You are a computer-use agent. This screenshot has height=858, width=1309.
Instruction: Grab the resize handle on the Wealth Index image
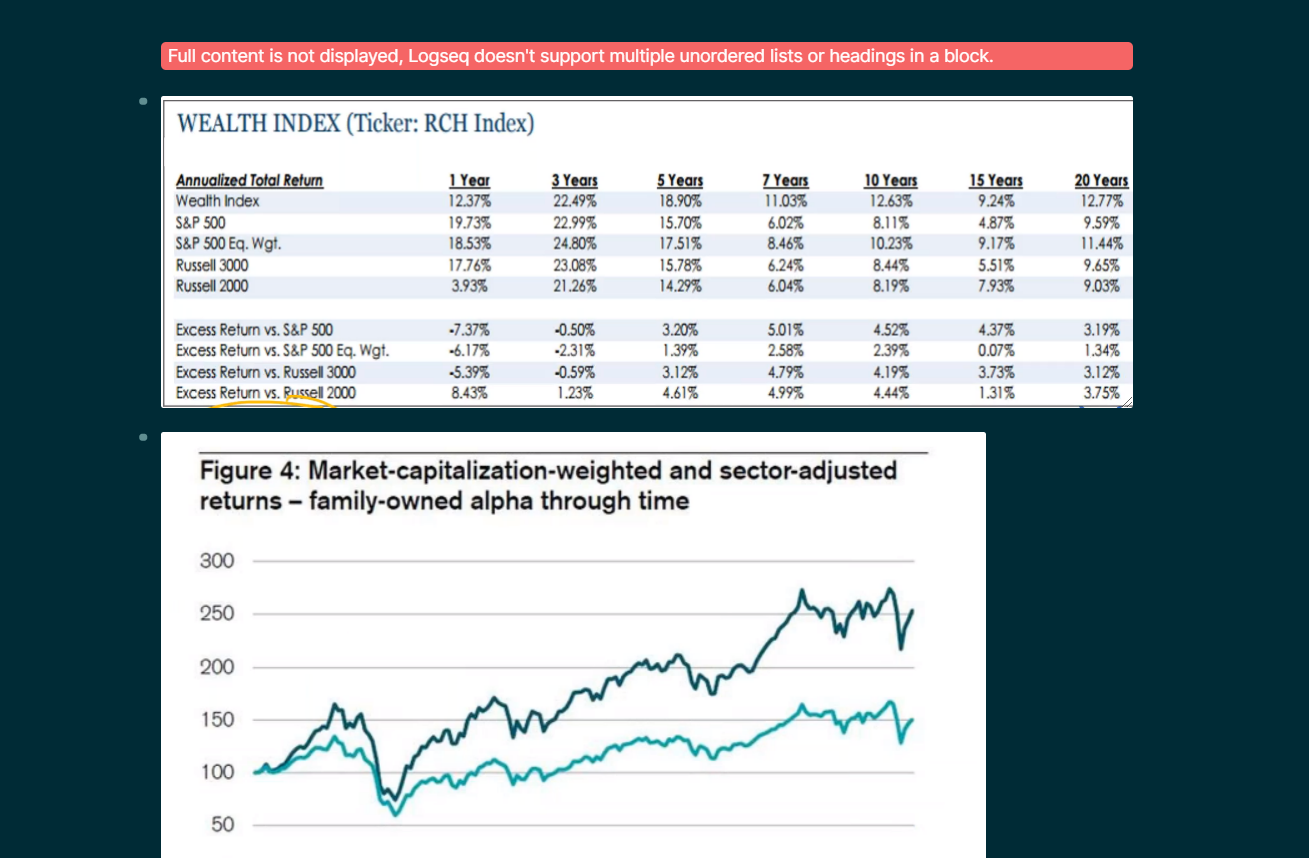1126,401
